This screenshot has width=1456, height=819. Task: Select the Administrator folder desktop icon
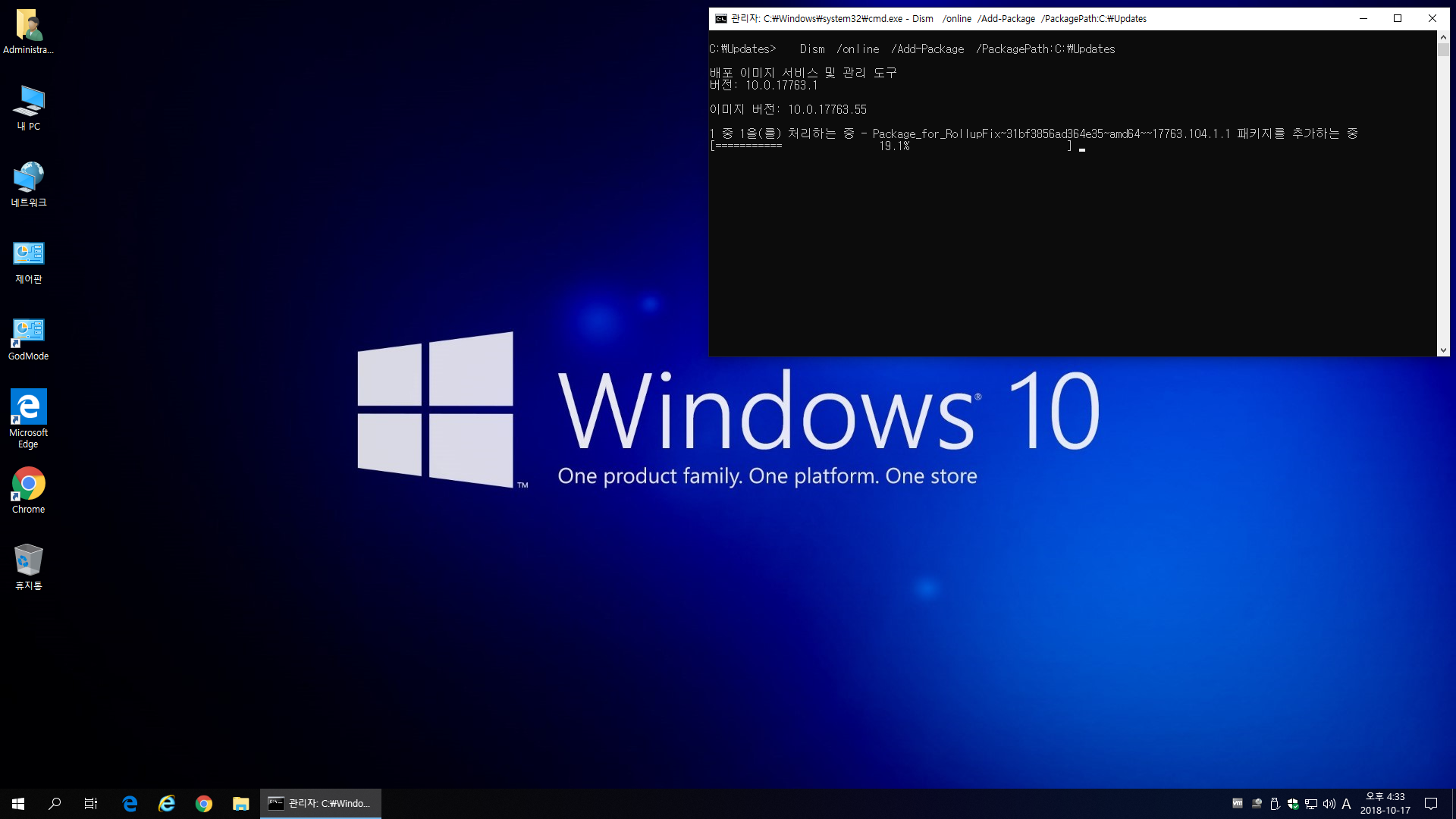28,32
